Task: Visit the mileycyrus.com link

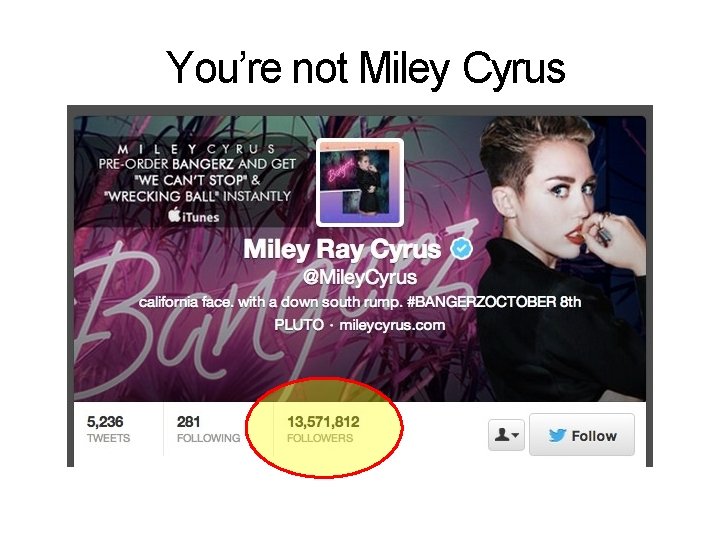Action: [x=392, y=325]
